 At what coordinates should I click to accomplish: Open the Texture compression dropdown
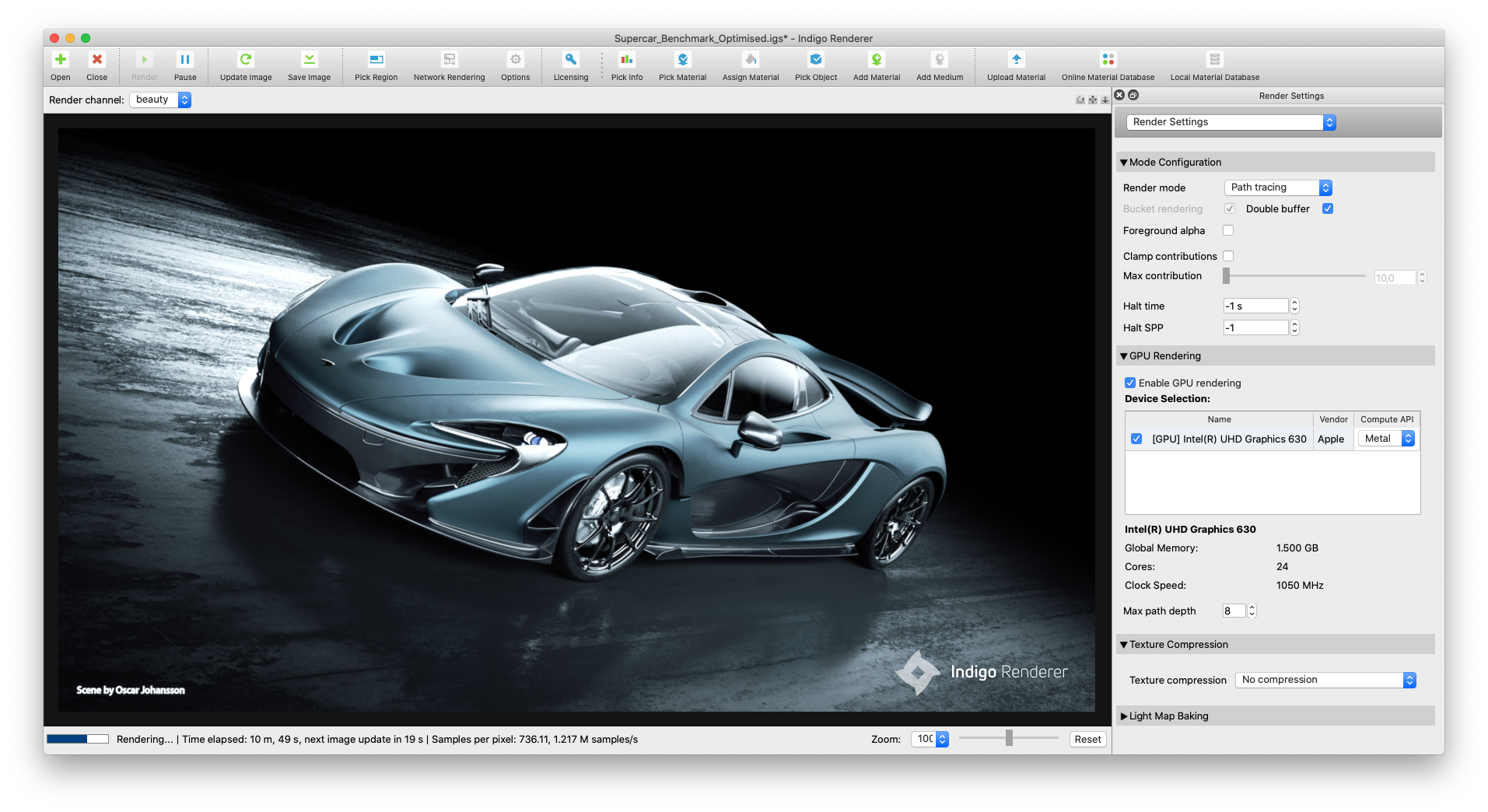click(1325, 680)
